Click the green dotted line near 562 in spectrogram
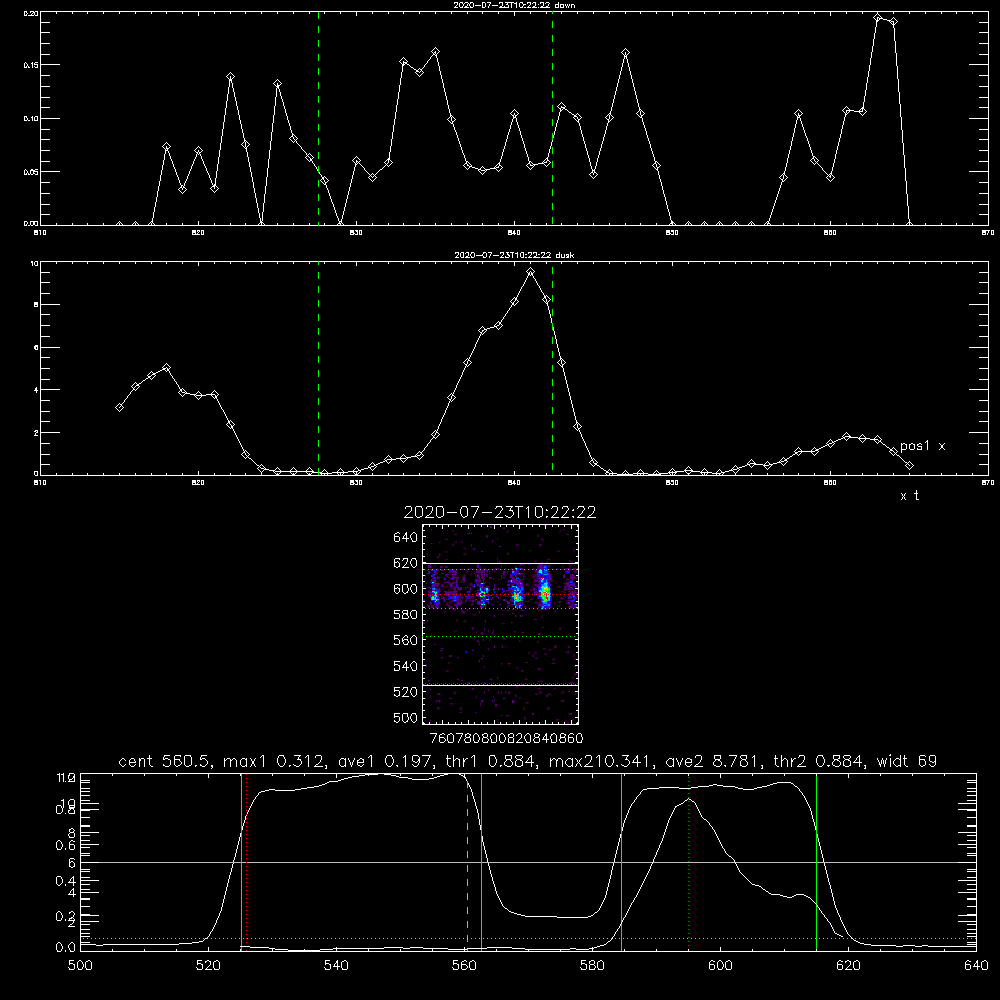 pos(500,636)
